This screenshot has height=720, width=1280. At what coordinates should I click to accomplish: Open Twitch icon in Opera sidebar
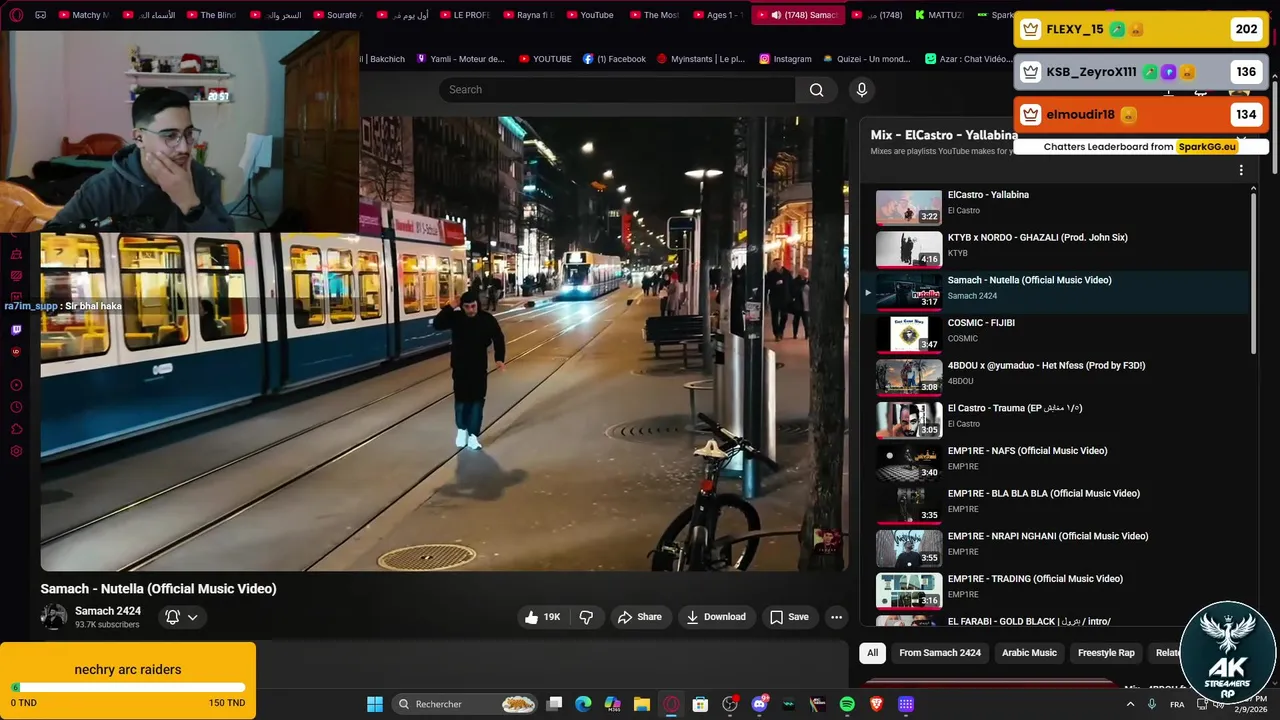(16, 330)
